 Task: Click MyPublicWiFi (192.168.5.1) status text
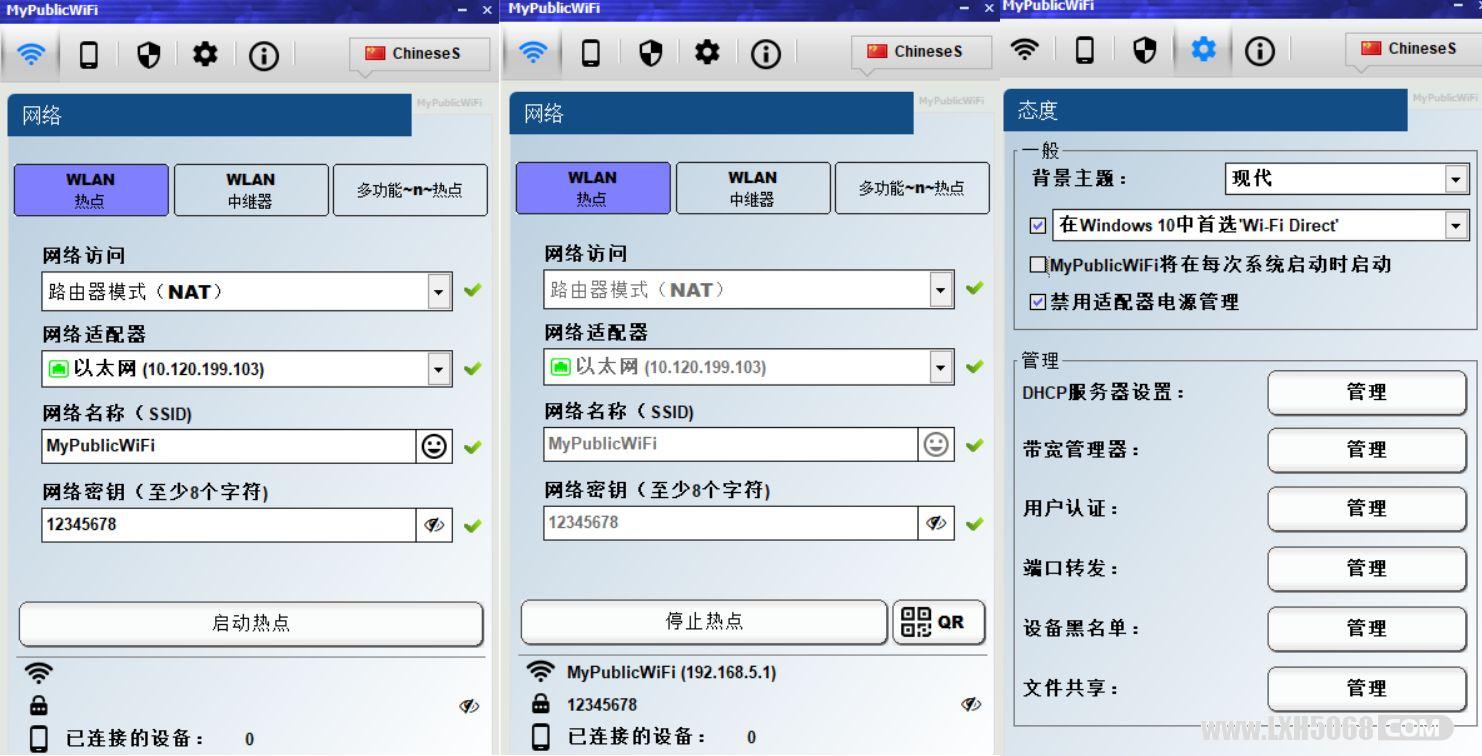point(671,673)
